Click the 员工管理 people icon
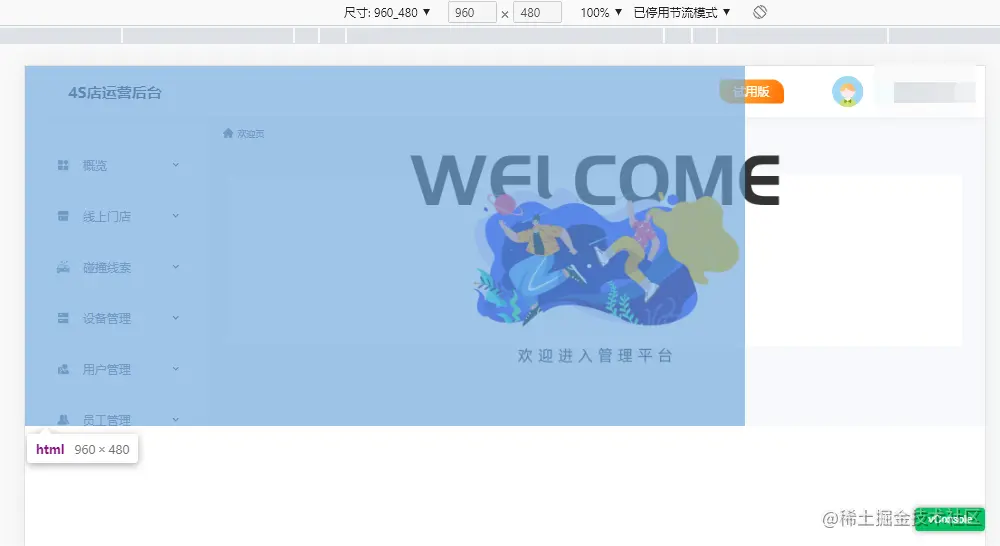The height and width of the screenshot is (546, 1000). [63, 420]
